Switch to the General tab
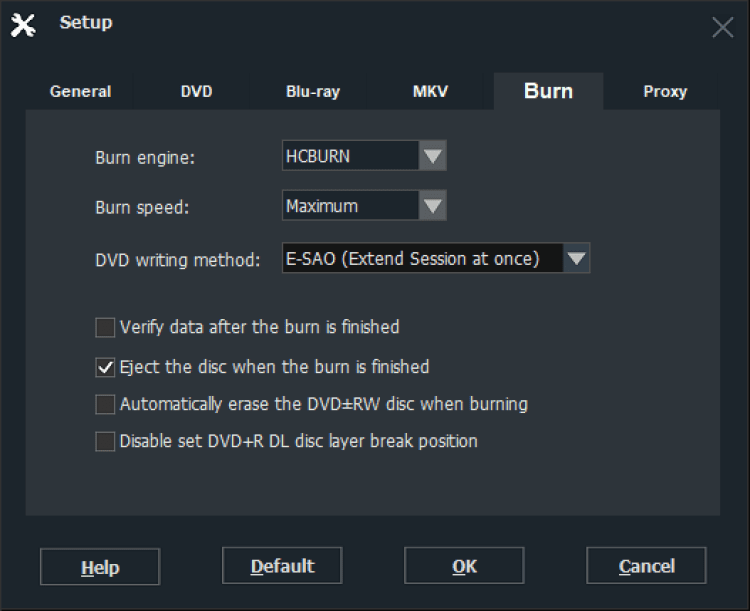This screenshot has height=611, width=750. point(80,91)
